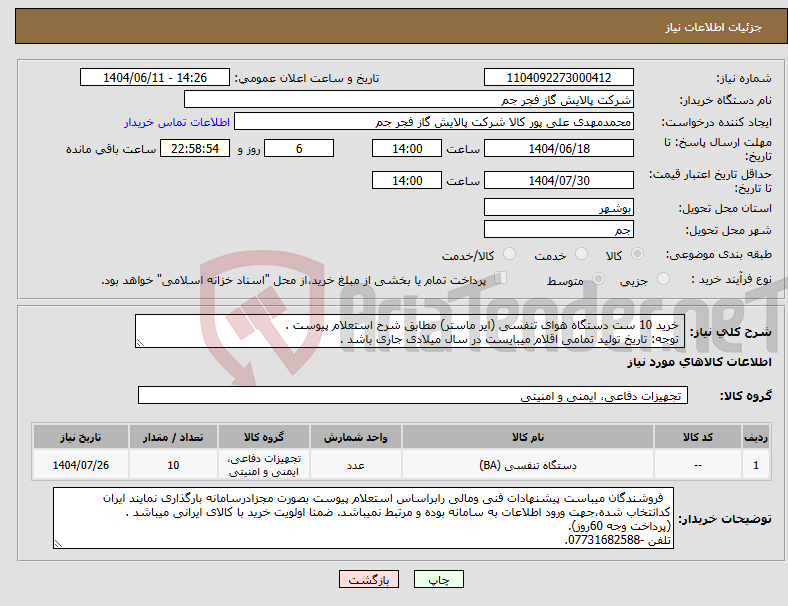Select the متوسط purchase type radio

[x=598, y=279]
